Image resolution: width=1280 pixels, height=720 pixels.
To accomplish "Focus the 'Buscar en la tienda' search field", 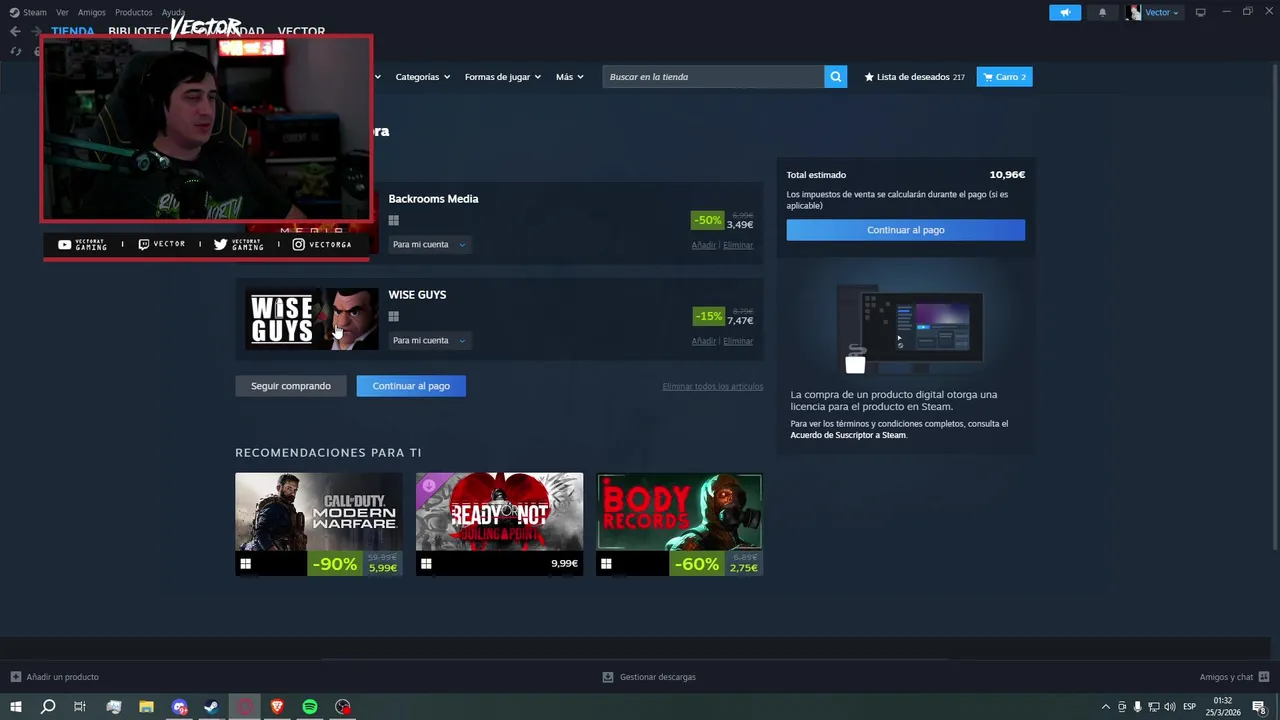I will (713, 77).
